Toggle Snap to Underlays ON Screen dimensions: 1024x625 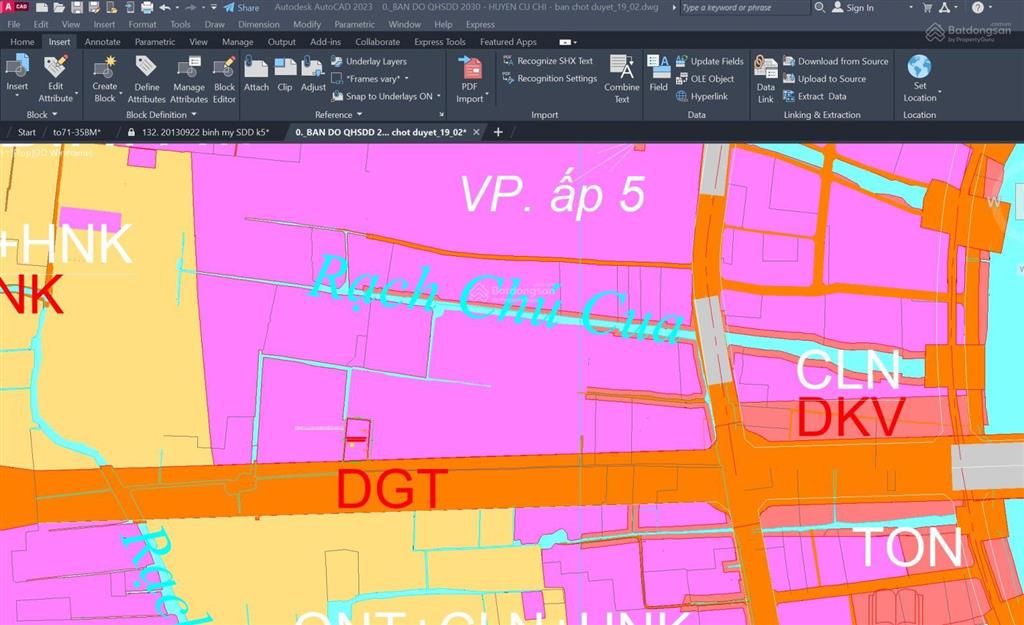(x=383, y=96)
